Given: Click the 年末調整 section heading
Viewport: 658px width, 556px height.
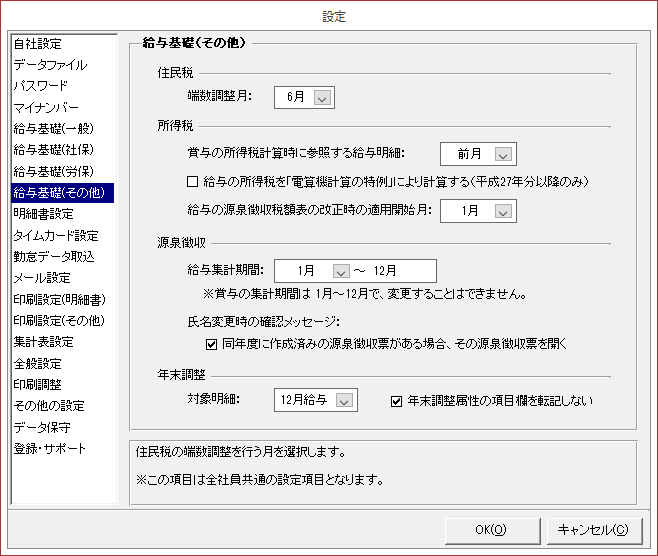Looking at the screenshot, I should point(181,375).
